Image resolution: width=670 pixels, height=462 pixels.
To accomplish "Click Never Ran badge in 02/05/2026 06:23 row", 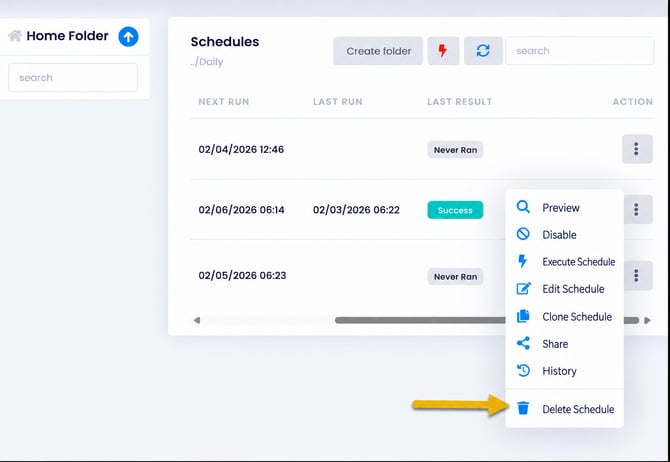I will (x=455, y=277).
